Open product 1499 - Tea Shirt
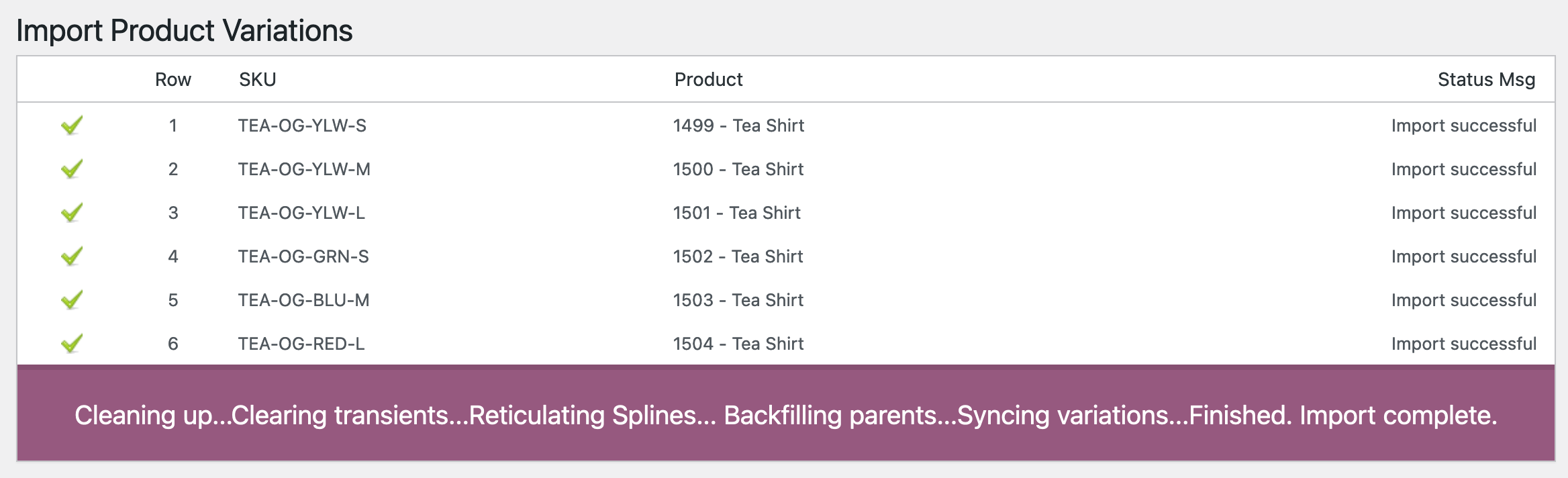Screen dimensions: 1568x478 (738, 126)
